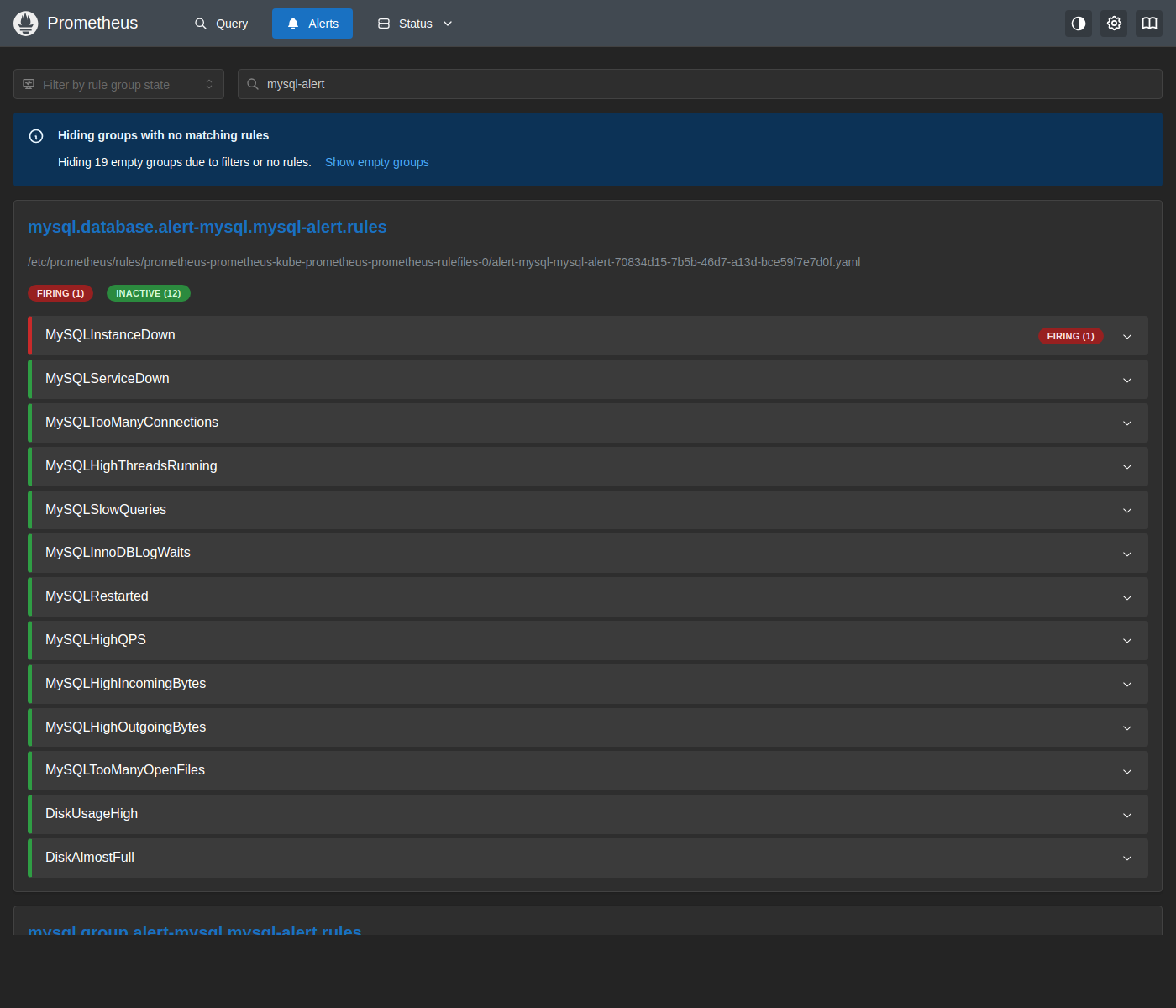Expand MySQLServiceDown via its chevron
The image size is (1176, 1008).
point(1127,381)
